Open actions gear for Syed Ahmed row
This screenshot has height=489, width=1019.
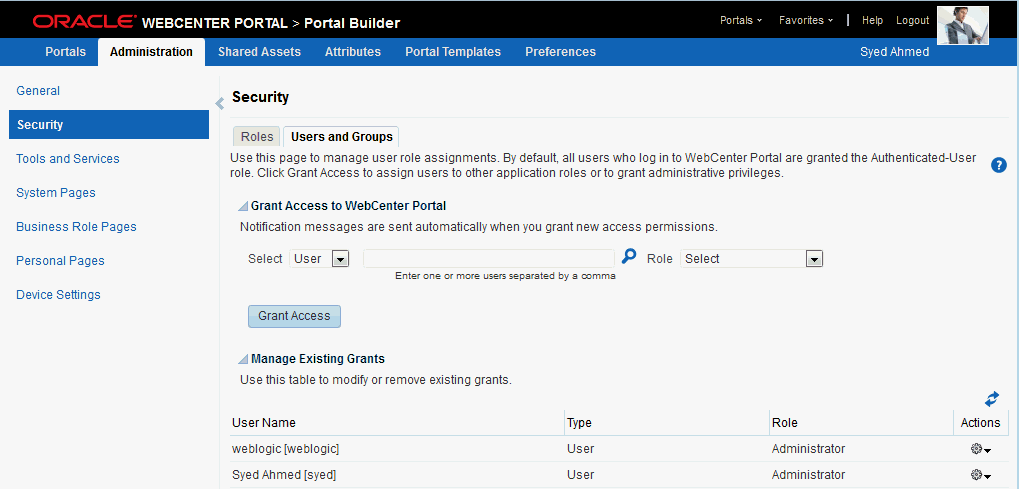click(980, 475)
